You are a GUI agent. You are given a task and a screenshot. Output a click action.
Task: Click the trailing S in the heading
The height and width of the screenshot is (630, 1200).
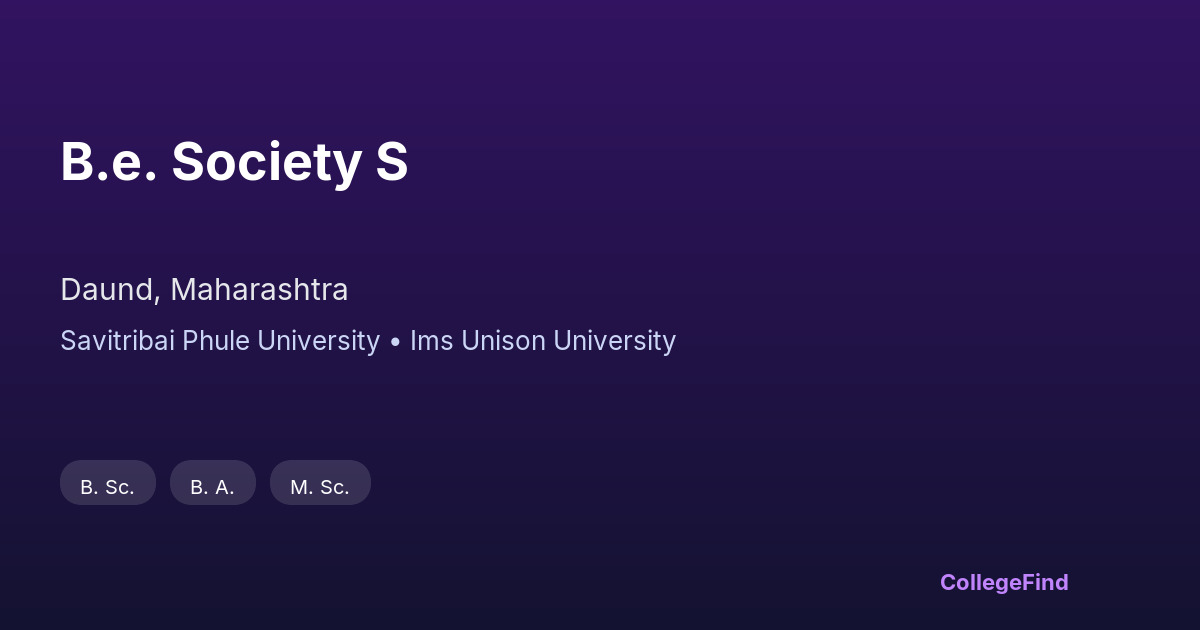pos(392,162)
